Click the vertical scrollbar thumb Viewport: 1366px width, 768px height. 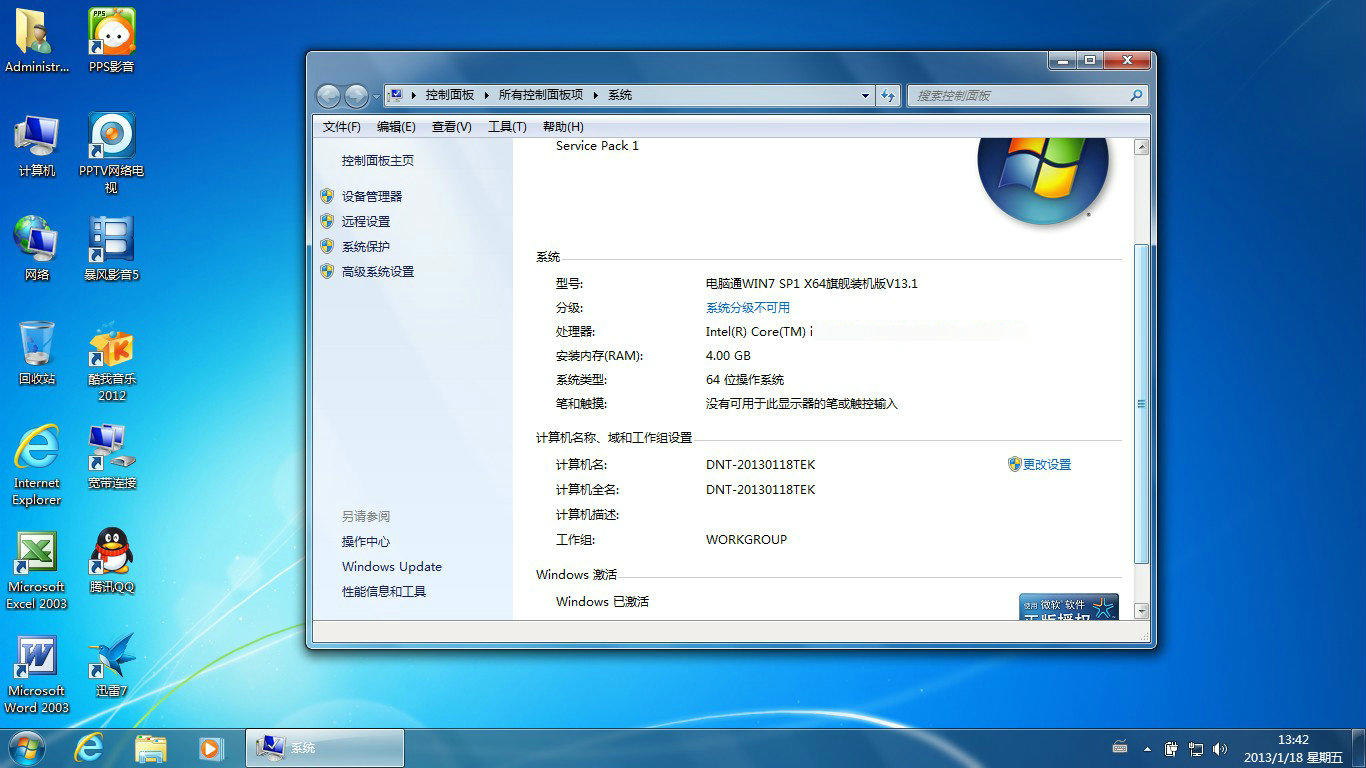pyautogui.click(x=1141, y=404)
